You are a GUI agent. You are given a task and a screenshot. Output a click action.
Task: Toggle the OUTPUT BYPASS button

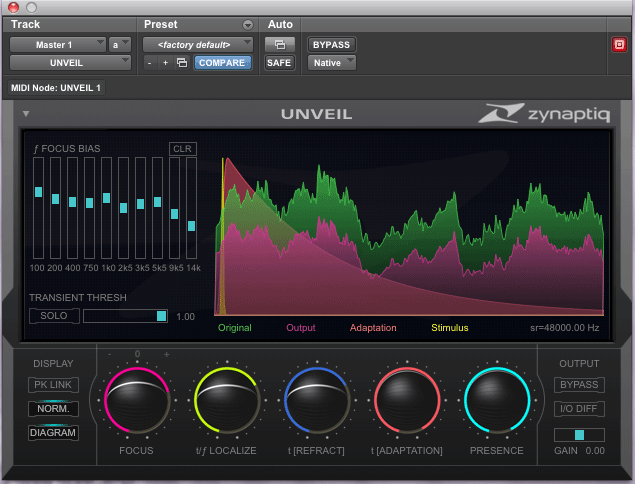coord(579,385)
